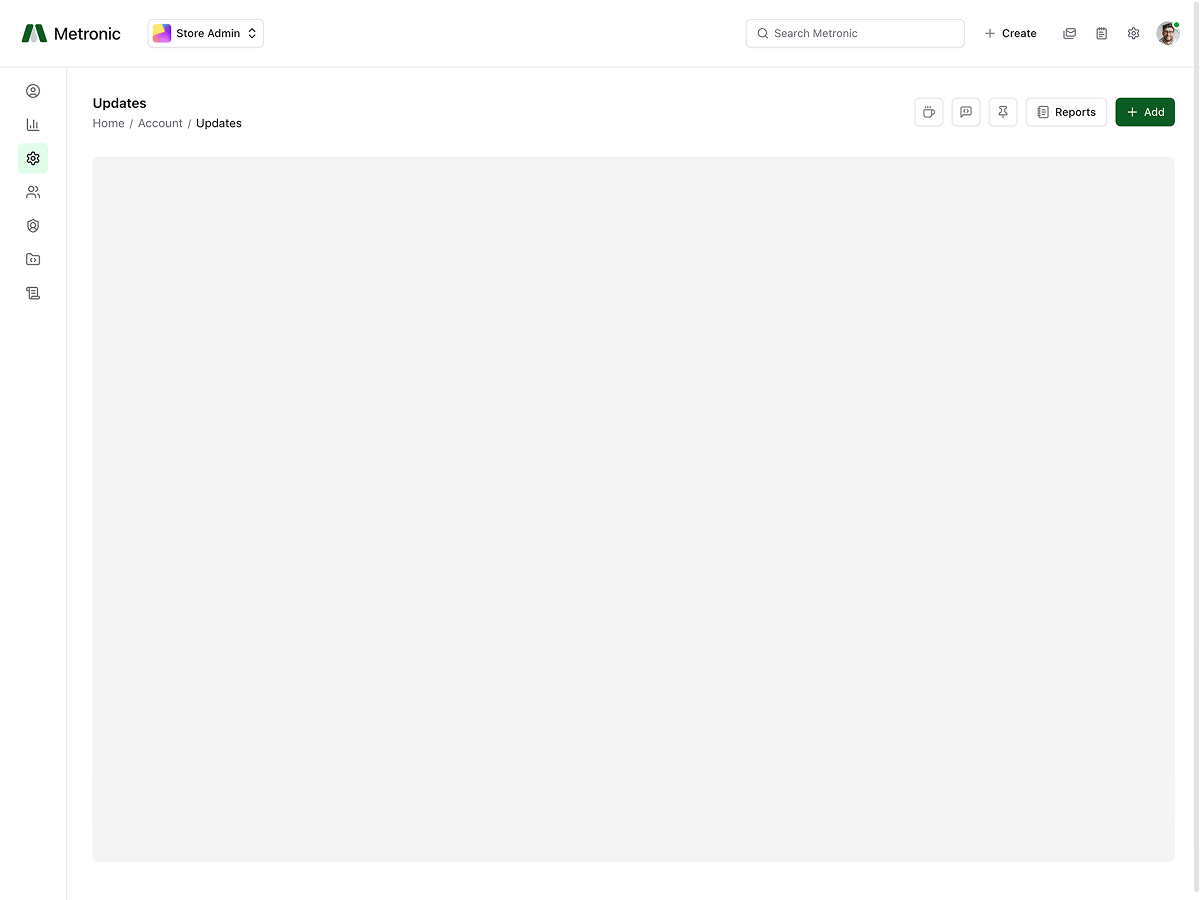Go to Home in the breadcrumb
The image size is (1200, 900).
click(108, 123)
